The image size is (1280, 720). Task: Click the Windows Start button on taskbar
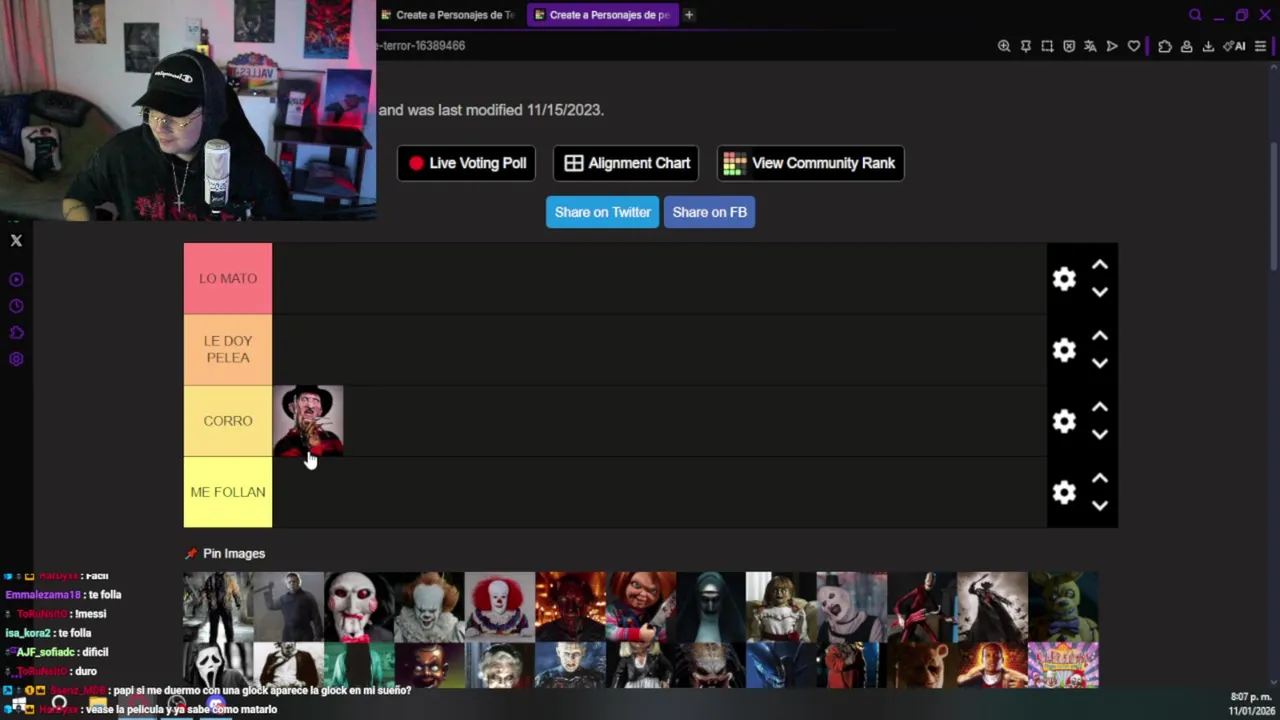18,704
